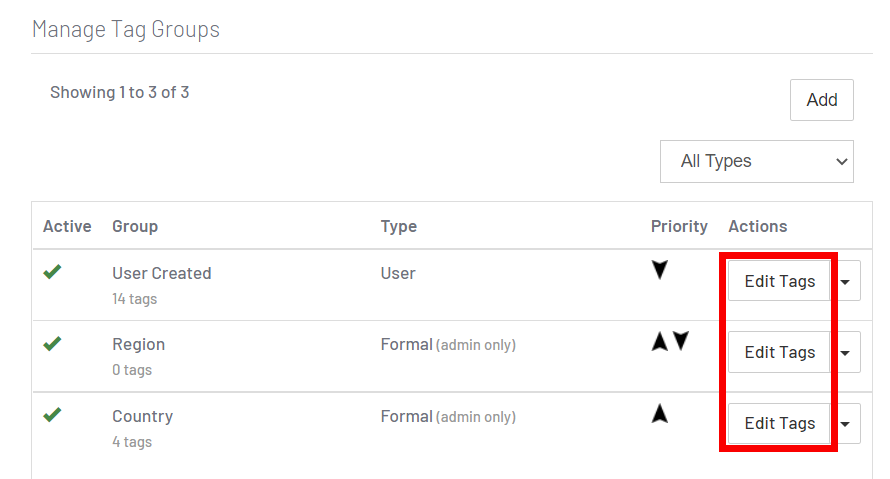890x479 pixels.
Task: Edit Tags for Country group
Action: pos(779,424)
